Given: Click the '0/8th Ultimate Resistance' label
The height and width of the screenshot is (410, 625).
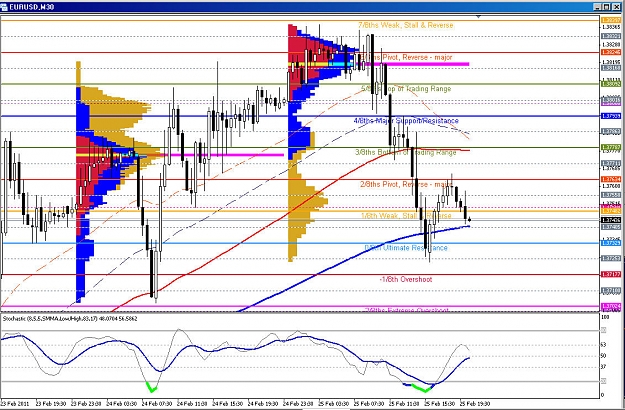Looking at the screenshot, I should (x=406, y=248).
